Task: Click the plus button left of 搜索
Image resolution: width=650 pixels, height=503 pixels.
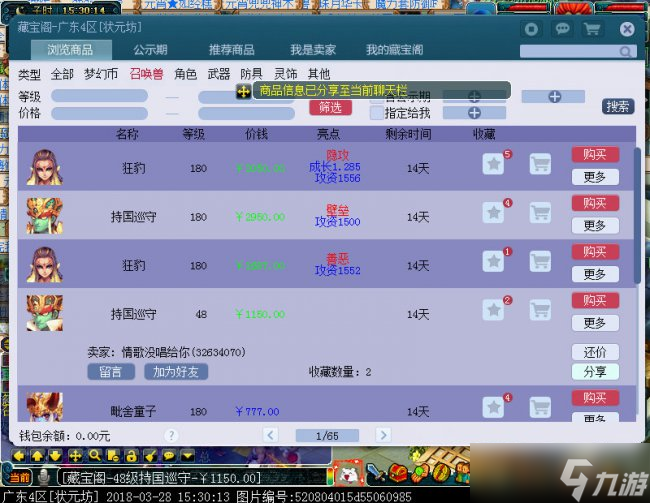Action: click(554, 97)
